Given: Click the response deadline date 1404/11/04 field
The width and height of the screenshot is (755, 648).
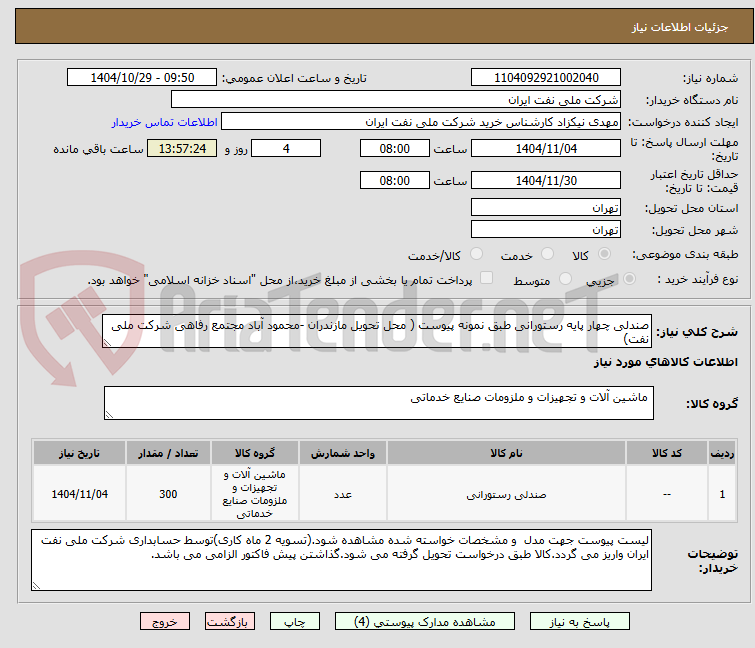Looking at the screenshot, I should click(x=546, y=148).
